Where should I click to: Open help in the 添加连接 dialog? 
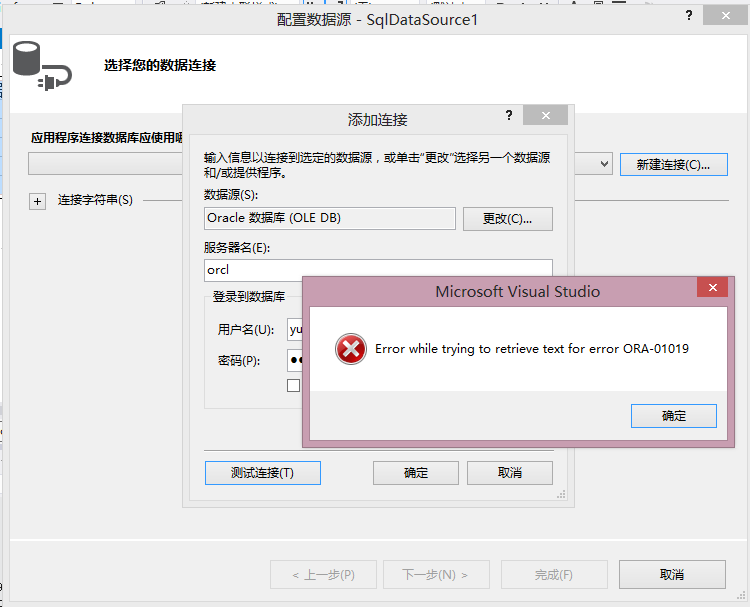tap(508, 115)
